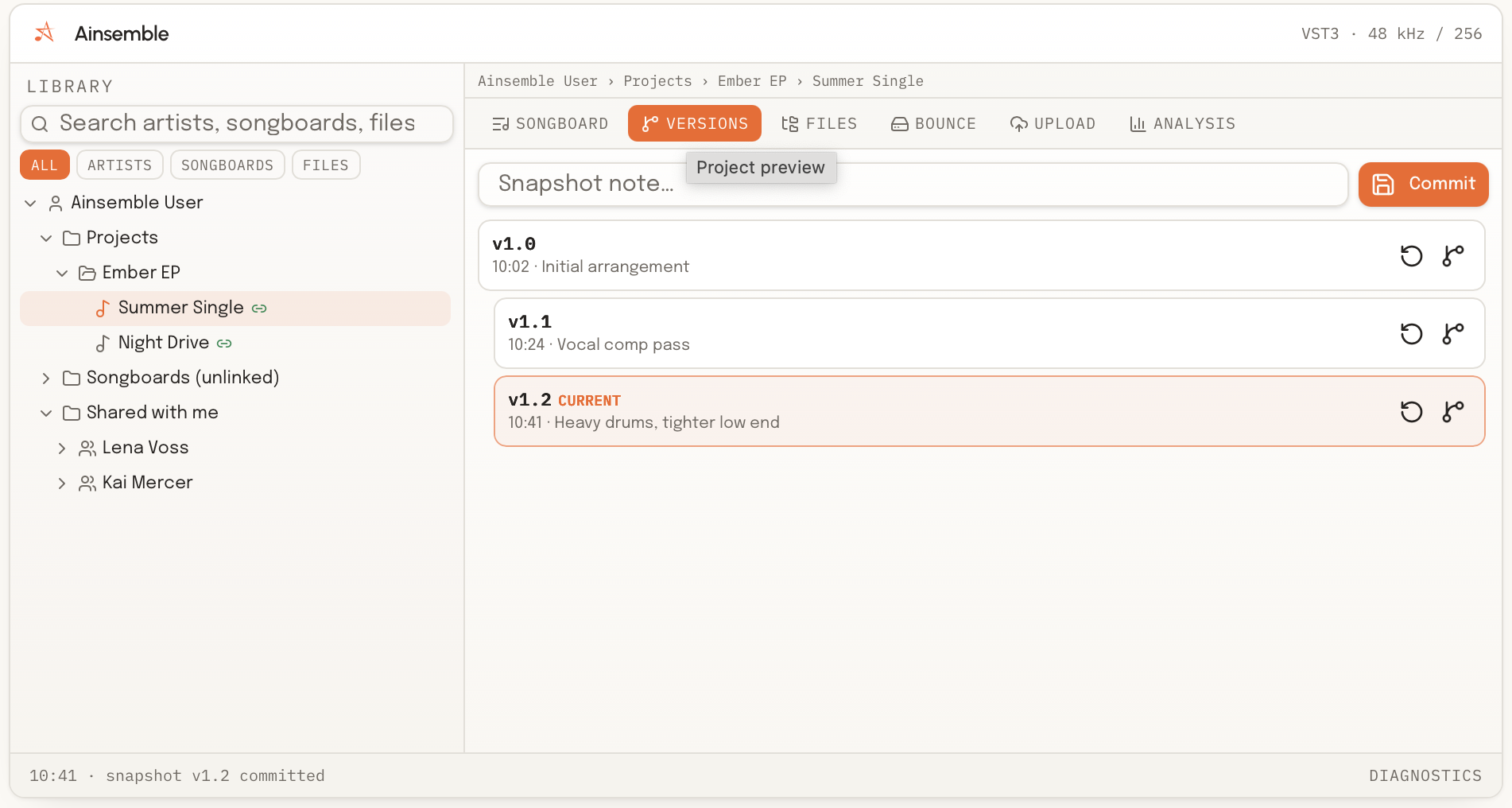Click the CURRENT badge on v1.2
Screen dimensions: 1512x808
(x=589, y=401)
